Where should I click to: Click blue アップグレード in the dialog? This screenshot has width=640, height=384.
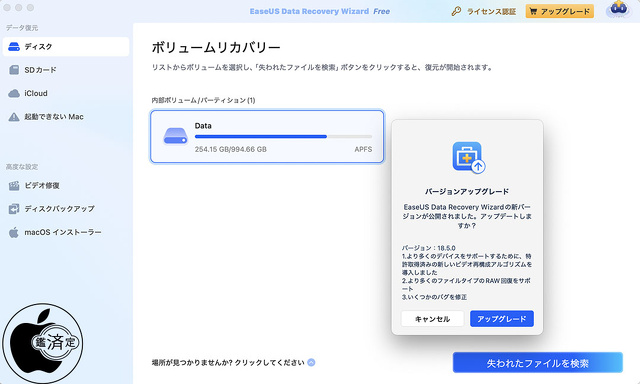[x=502, y=319]
